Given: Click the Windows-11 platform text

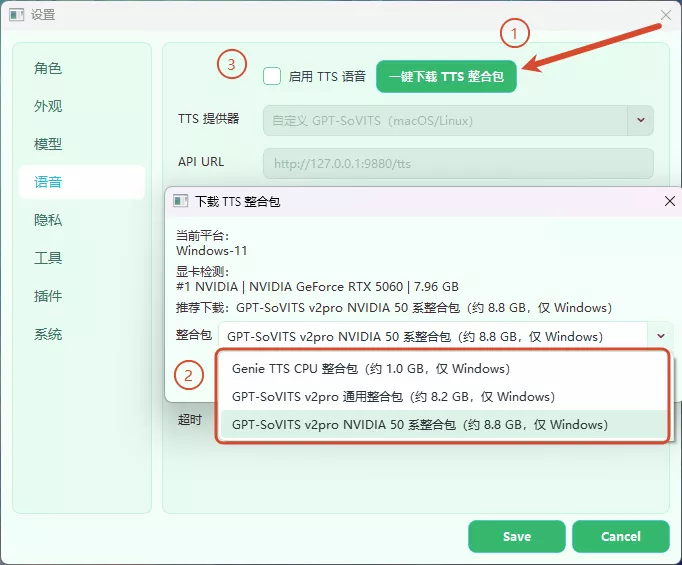Looking at the screenshot, I should 211,251.
